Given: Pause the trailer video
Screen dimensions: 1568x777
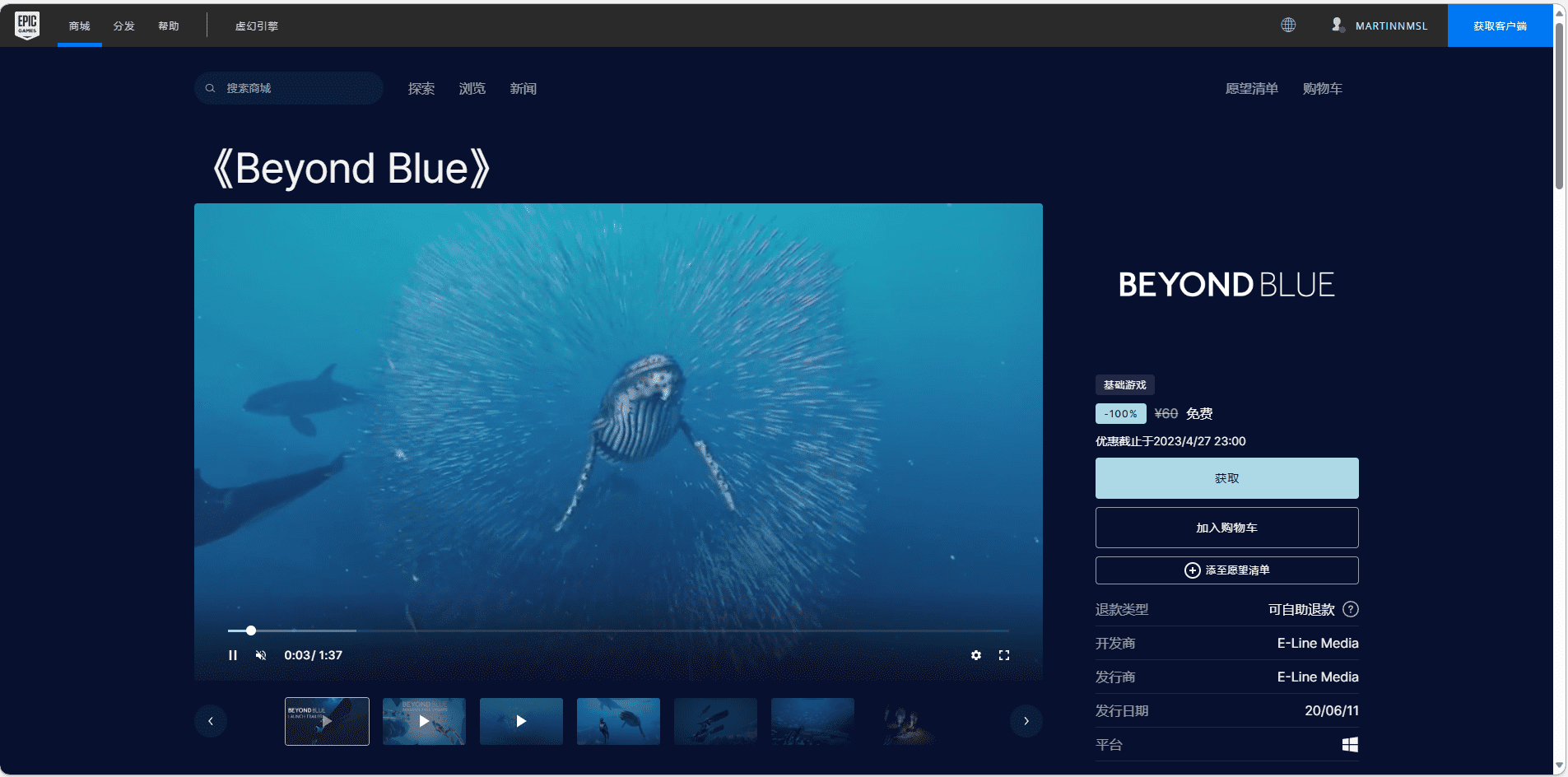Looking at the screenshot, I should [233, 655].
